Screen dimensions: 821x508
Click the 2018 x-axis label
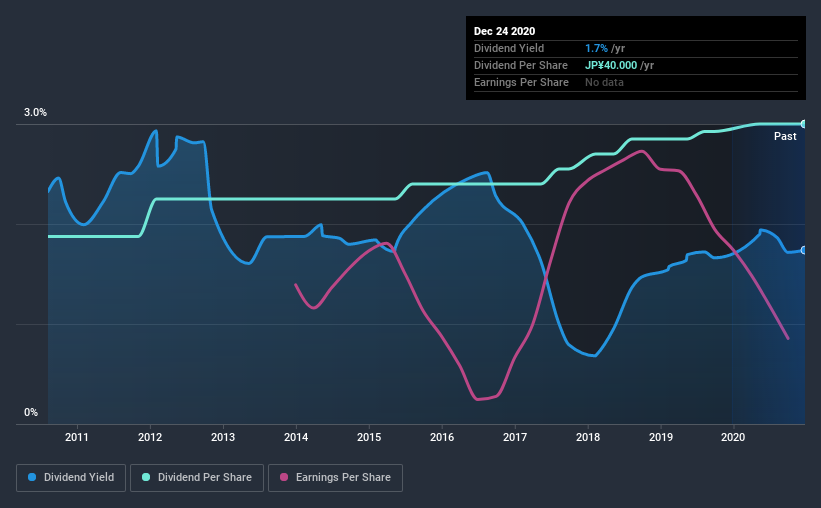[588, 437]
